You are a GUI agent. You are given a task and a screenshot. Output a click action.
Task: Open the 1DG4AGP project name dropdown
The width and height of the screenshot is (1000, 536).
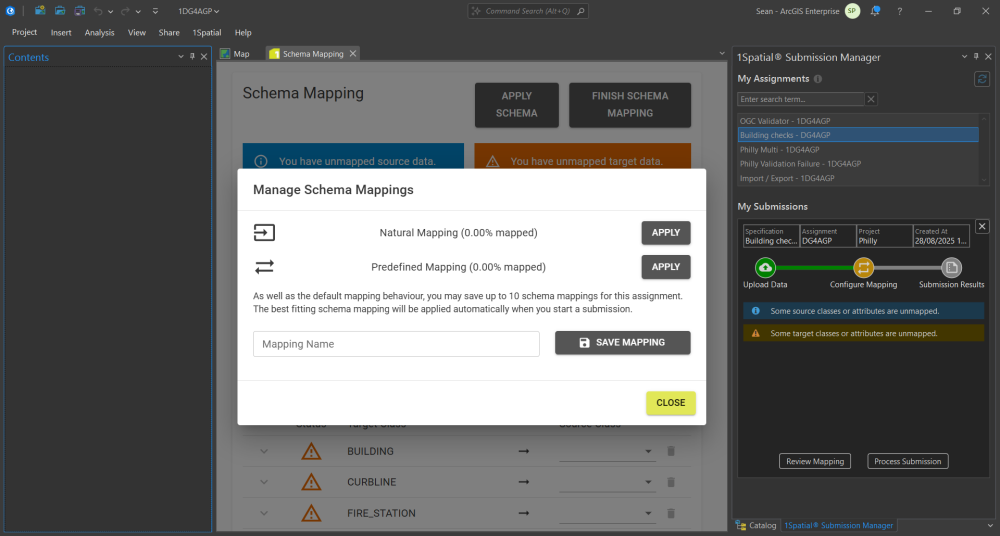(198, 11)
